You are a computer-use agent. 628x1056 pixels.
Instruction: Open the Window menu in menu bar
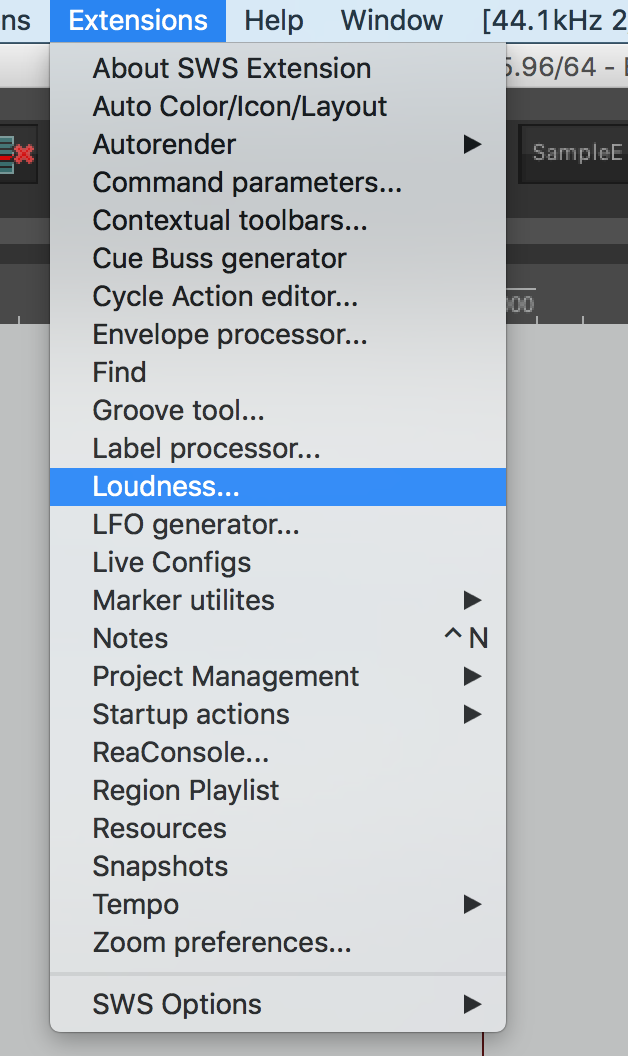click(391, 20)
